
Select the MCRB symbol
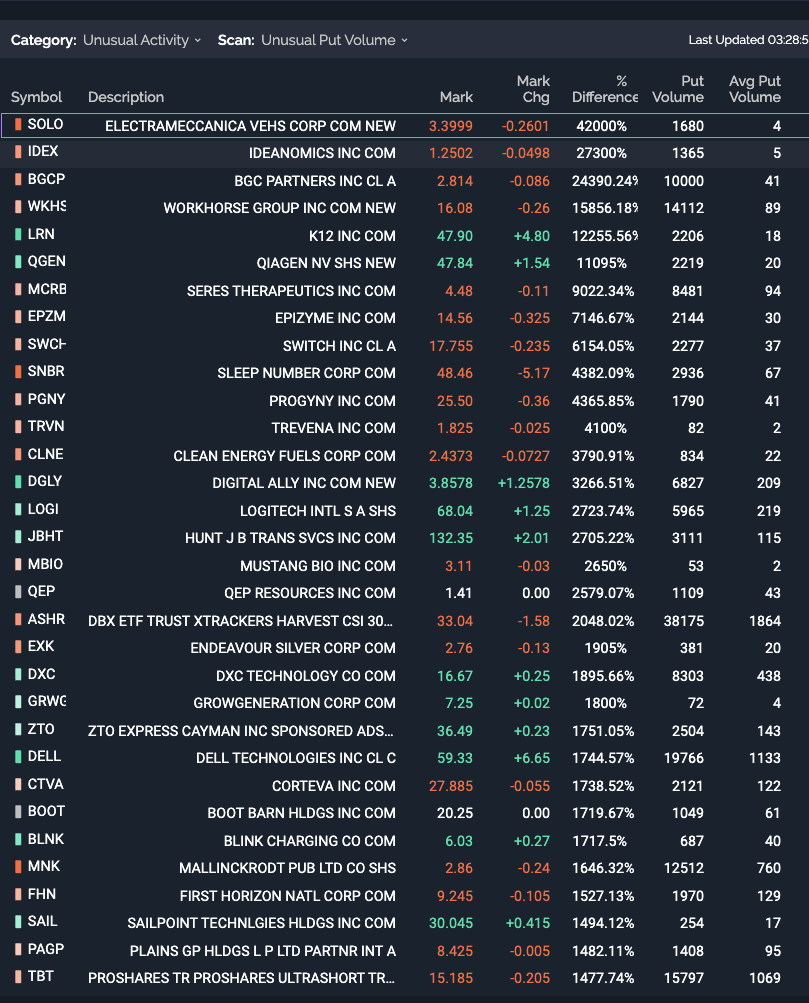pos(47,289)
